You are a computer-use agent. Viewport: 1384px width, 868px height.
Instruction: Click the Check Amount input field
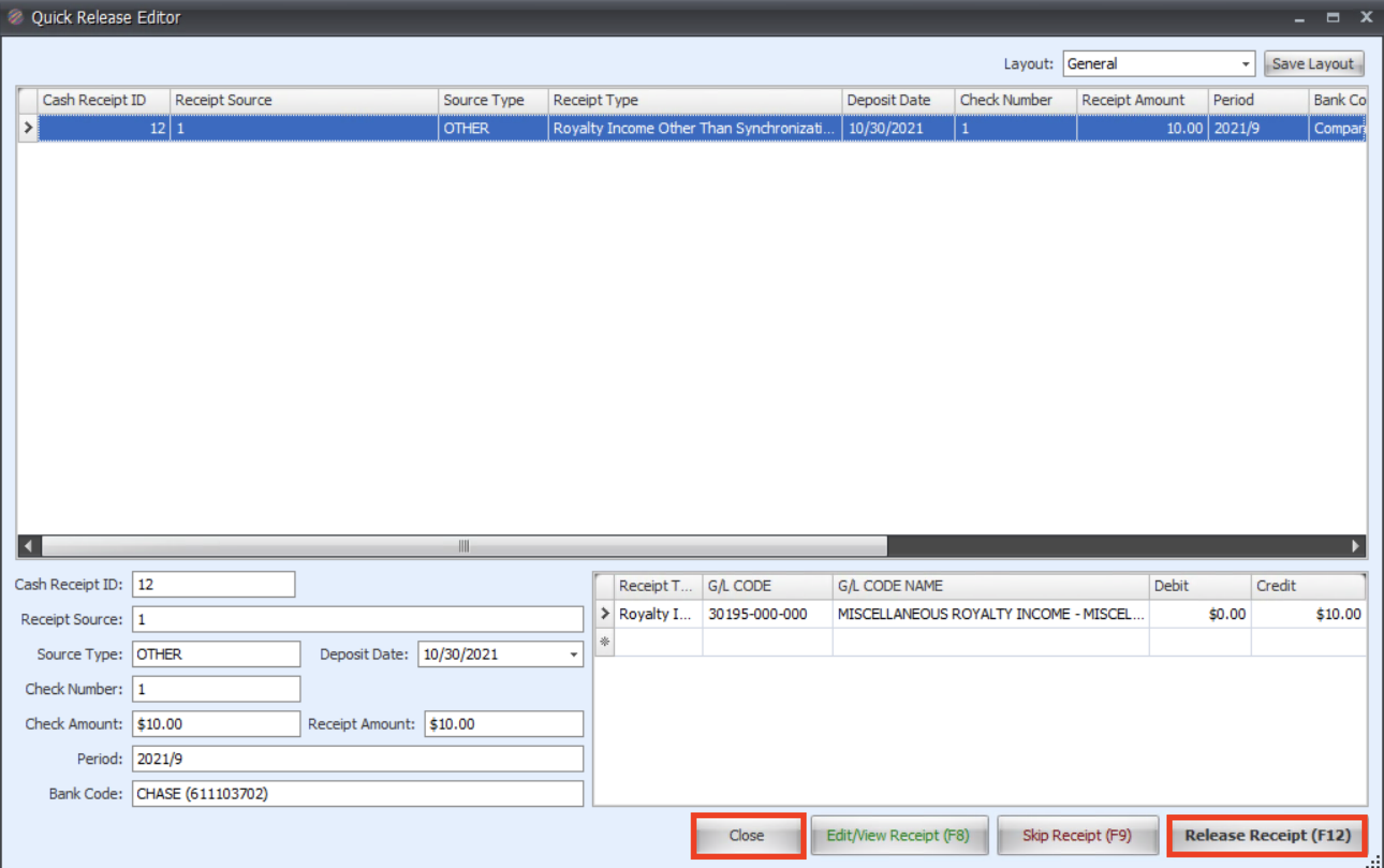pyautogui.click(x=216, y=723)
